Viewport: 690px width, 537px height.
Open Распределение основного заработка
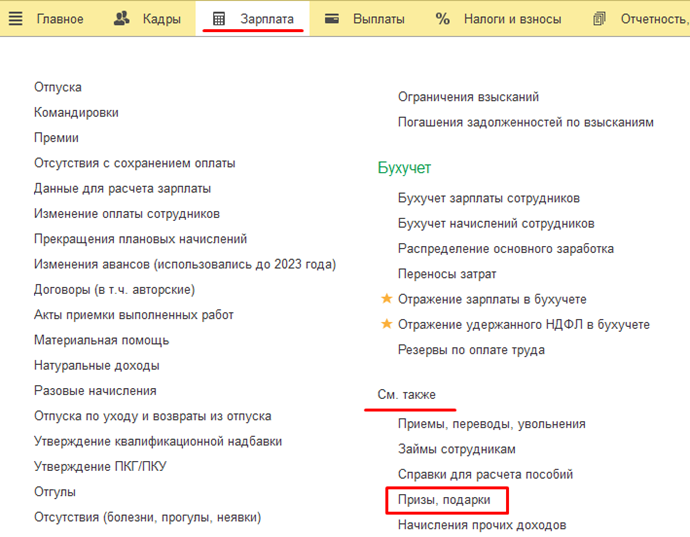[506, 249]
